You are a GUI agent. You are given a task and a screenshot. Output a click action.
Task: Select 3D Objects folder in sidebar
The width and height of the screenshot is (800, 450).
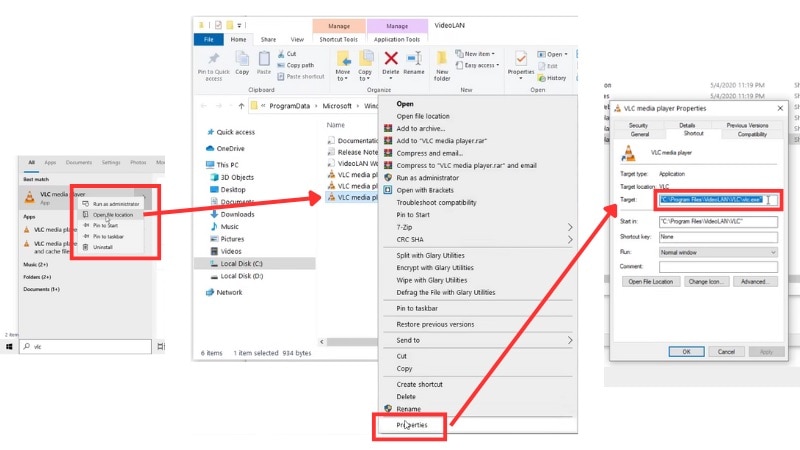[x=232, y=177]
